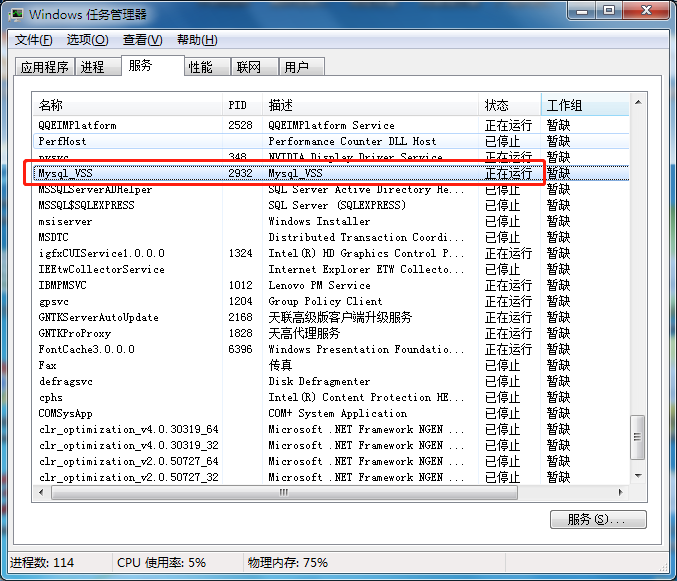Switch to the 性能 tab
This screenshot has height=581, width=677.
201,67
